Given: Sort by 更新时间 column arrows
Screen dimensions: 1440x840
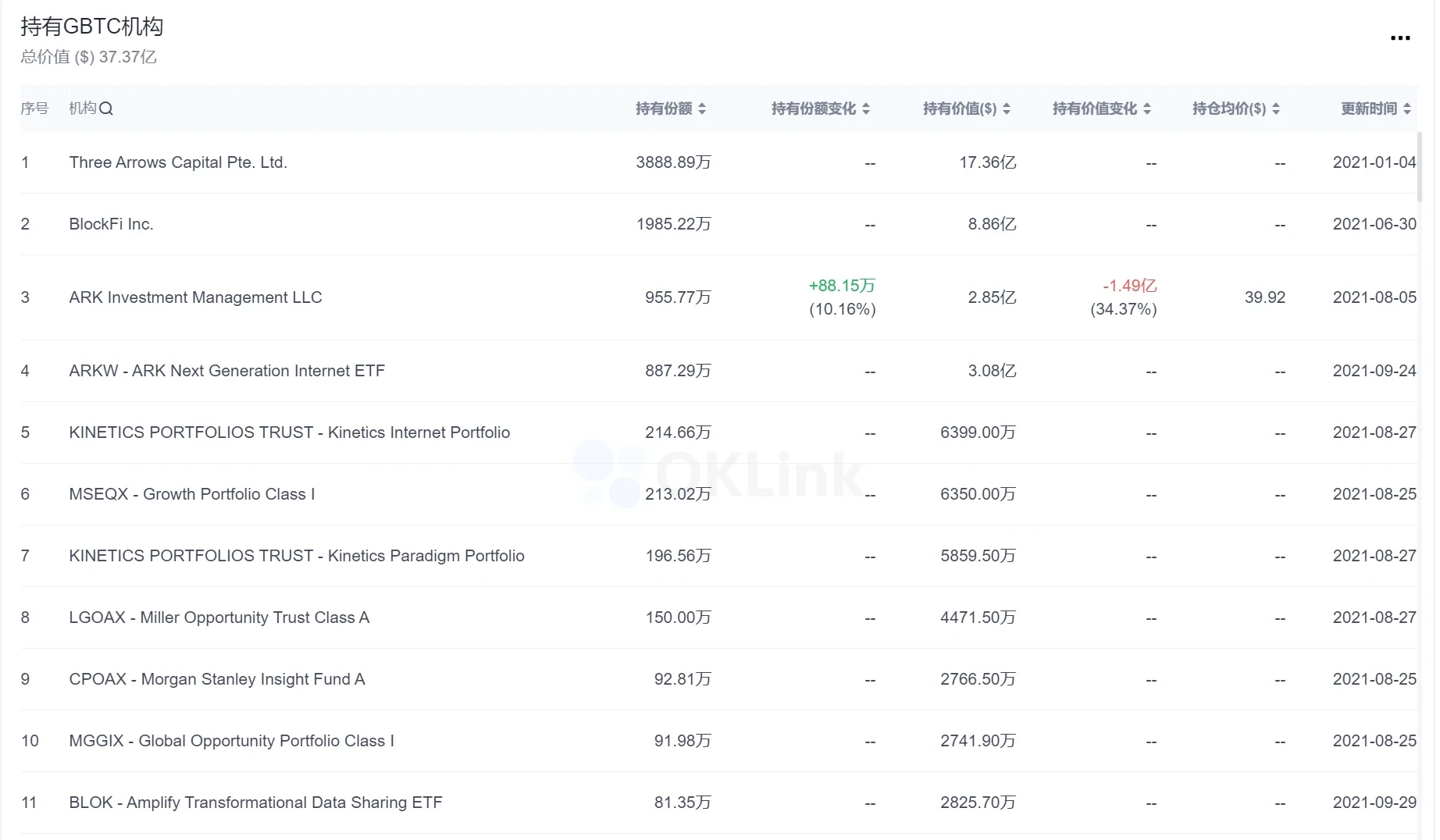Looking at the screenshot, I should click(x=1407, y=109).
